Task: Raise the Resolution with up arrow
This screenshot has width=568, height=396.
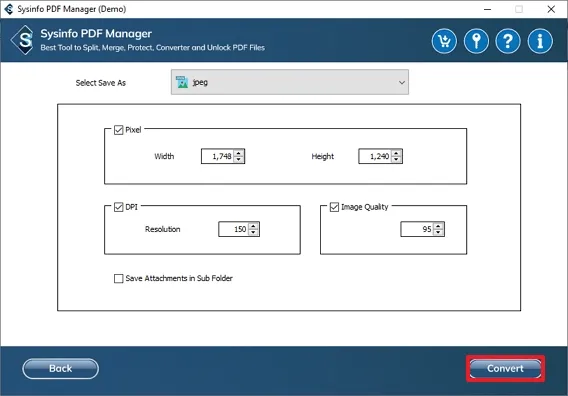Action: (x=254, y=226)
